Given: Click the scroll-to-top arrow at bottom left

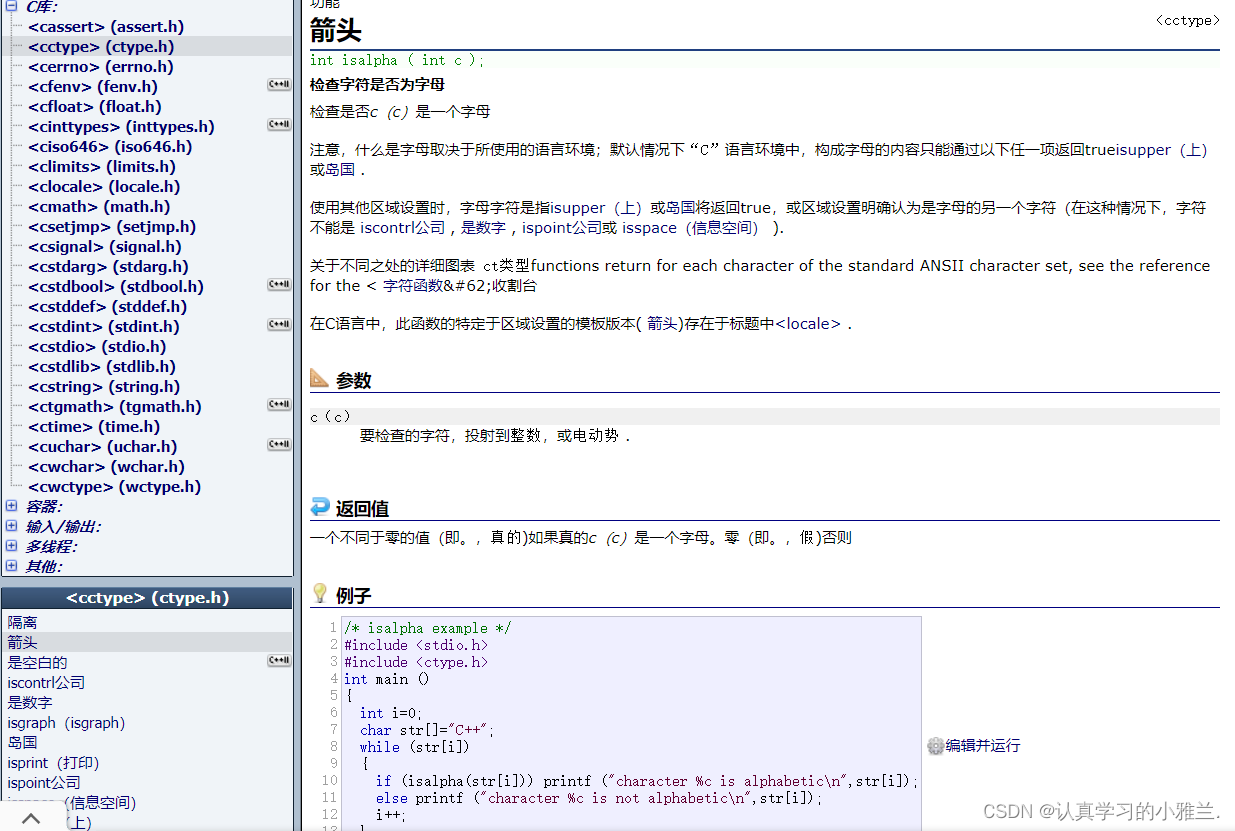Looking at the screenshot, I should 30,817.
